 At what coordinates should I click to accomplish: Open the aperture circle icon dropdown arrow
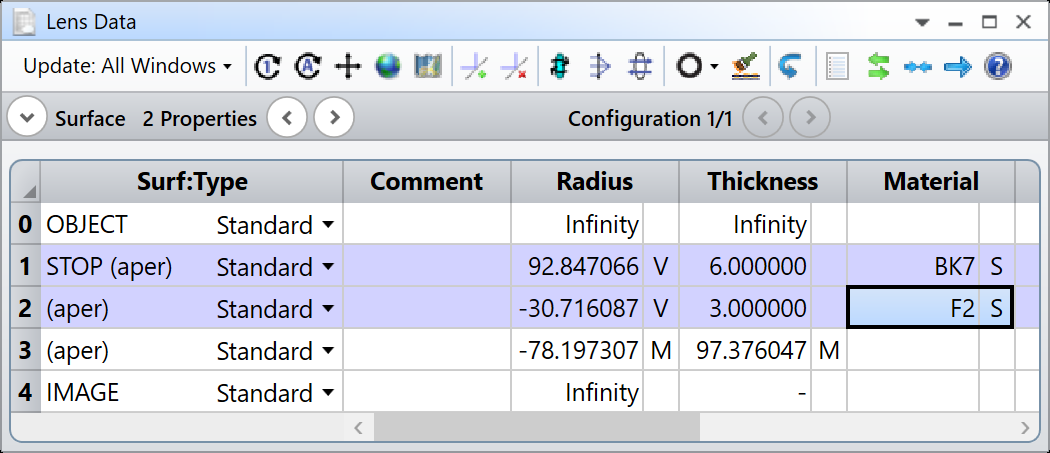[x=714, y=67]
